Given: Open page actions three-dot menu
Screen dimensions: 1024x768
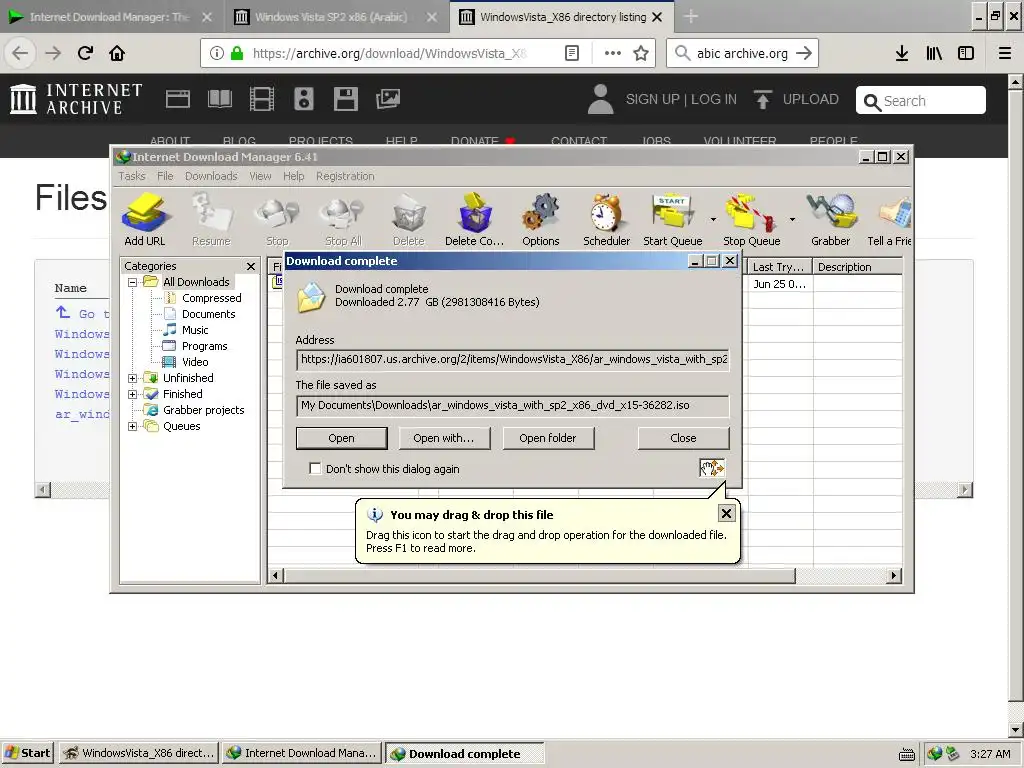Looking at the screenshot, I should [x=613, y=54].
